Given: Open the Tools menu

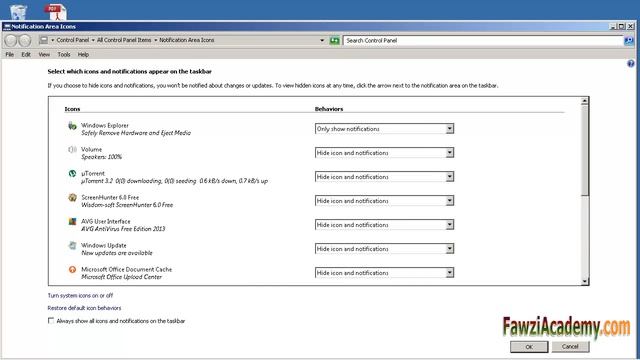Looking at the screenshot, I should 64,54.
